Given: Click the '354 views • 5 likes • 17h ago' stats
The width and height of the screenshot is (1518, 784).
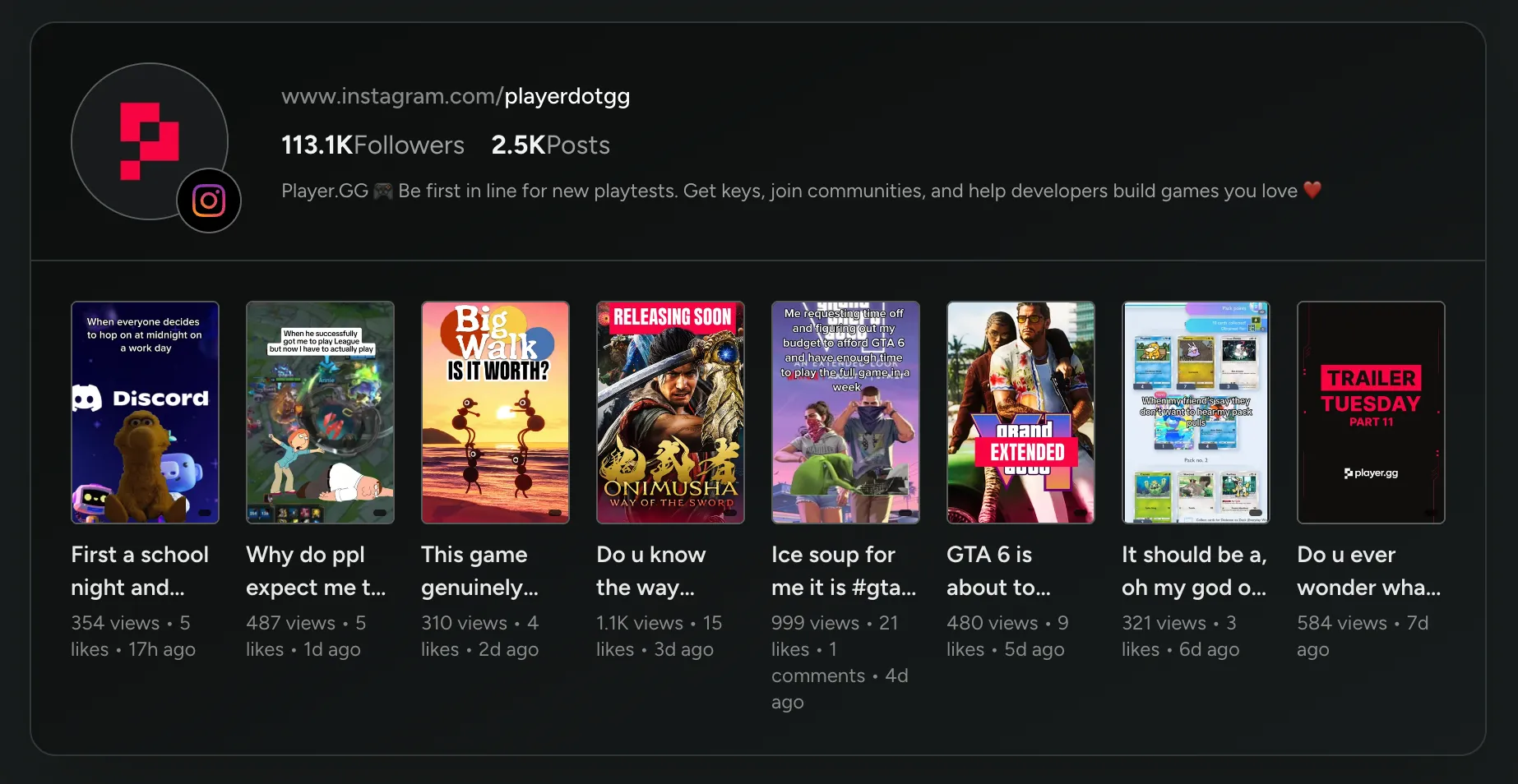Looking at the screenshot, I should tap(133, 636).
